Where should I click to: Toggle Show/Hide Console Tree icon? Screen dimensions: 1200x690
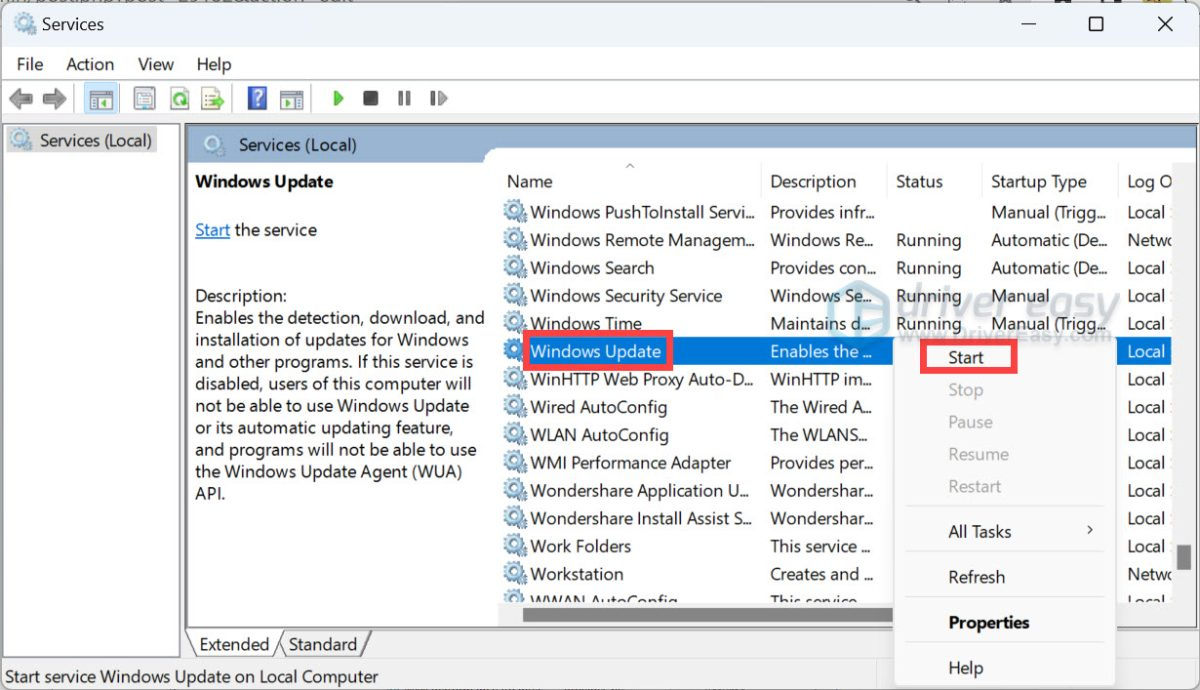tap(101, 98)
